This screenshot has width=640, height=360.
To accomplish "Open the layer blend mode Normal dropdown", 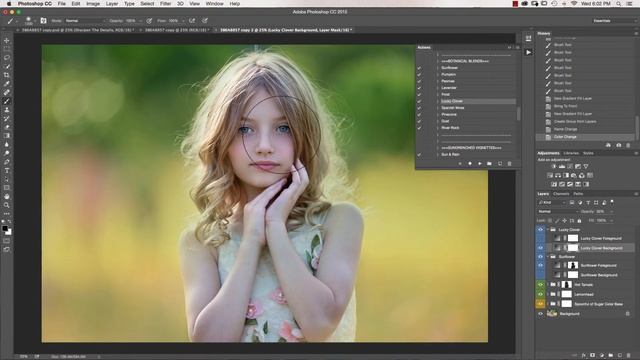I will pos(558,211).
